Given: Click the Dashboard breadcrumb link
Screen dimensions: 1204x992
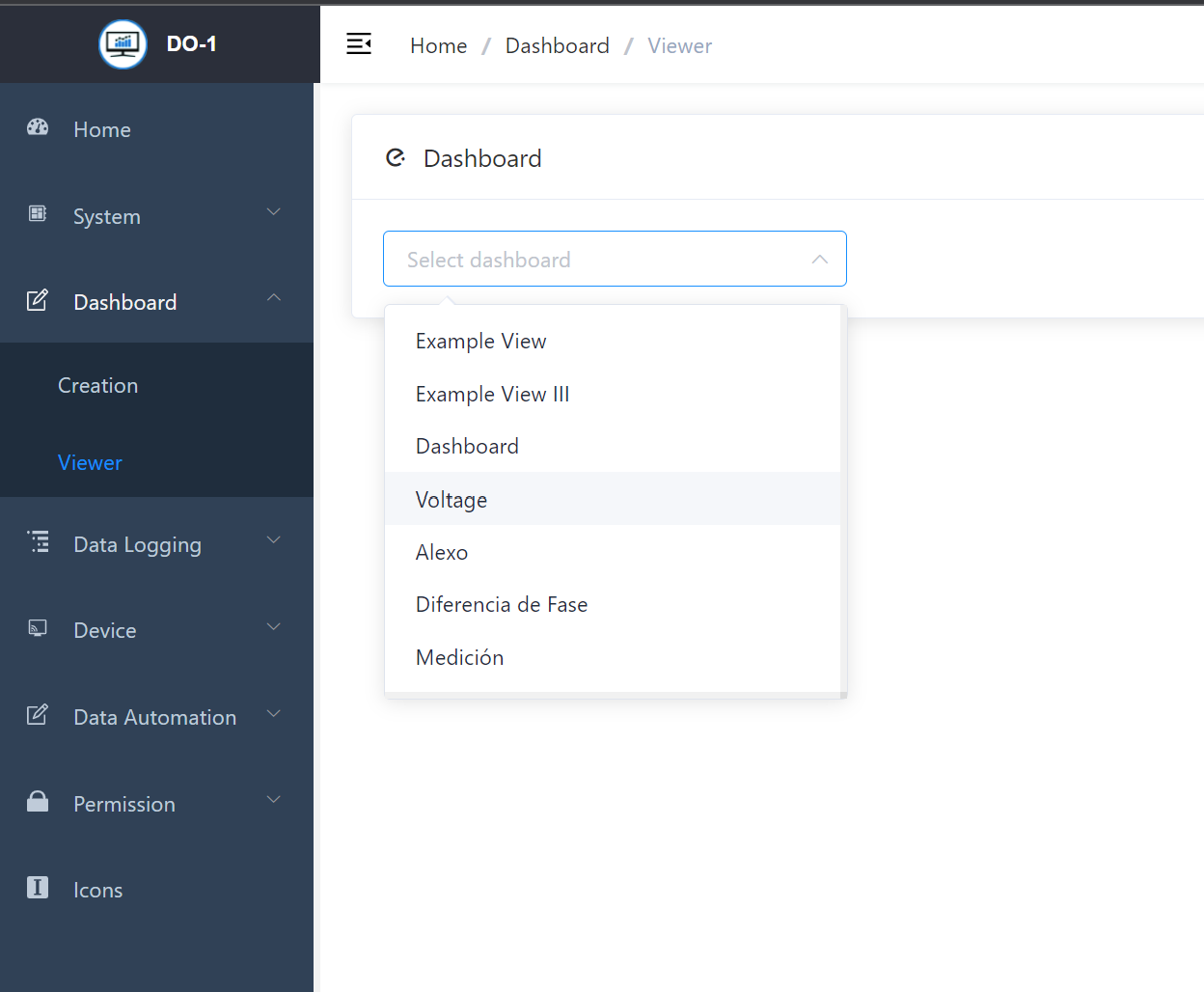Looking at the screenshot, I should click(557, 46).
